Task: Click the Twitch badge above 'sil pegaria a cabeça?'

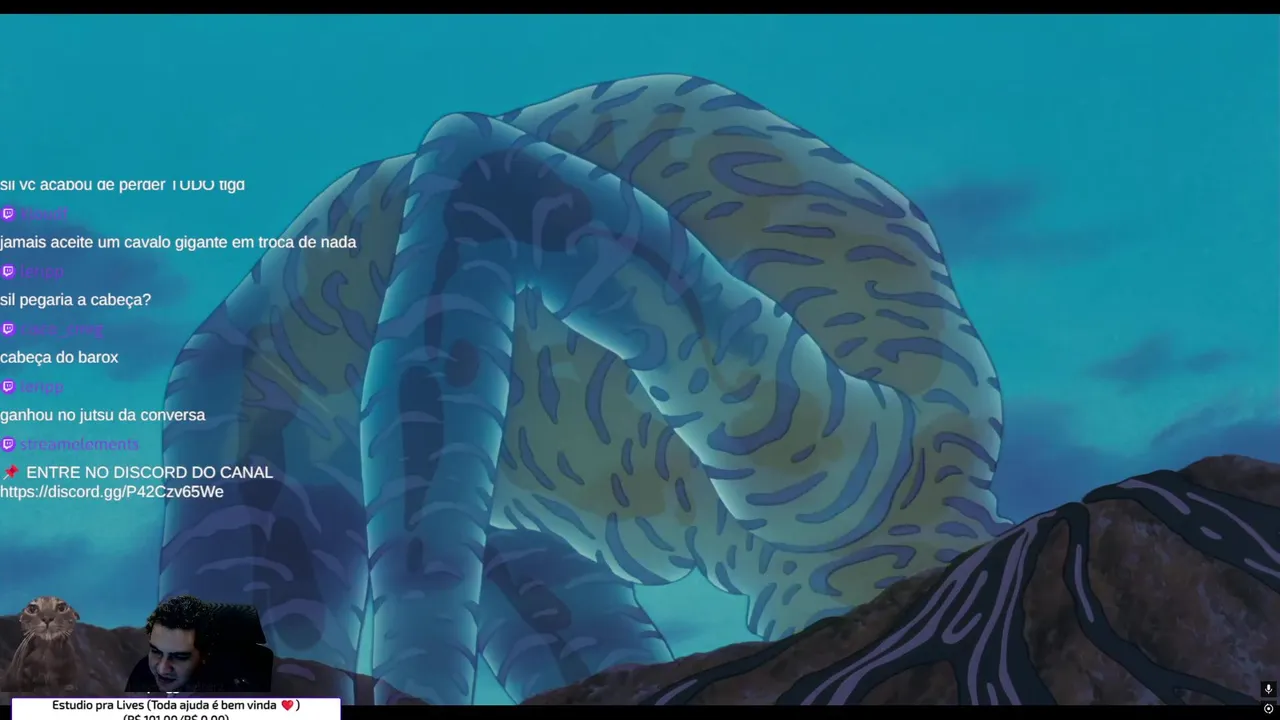Action: [x=8, y=271]
